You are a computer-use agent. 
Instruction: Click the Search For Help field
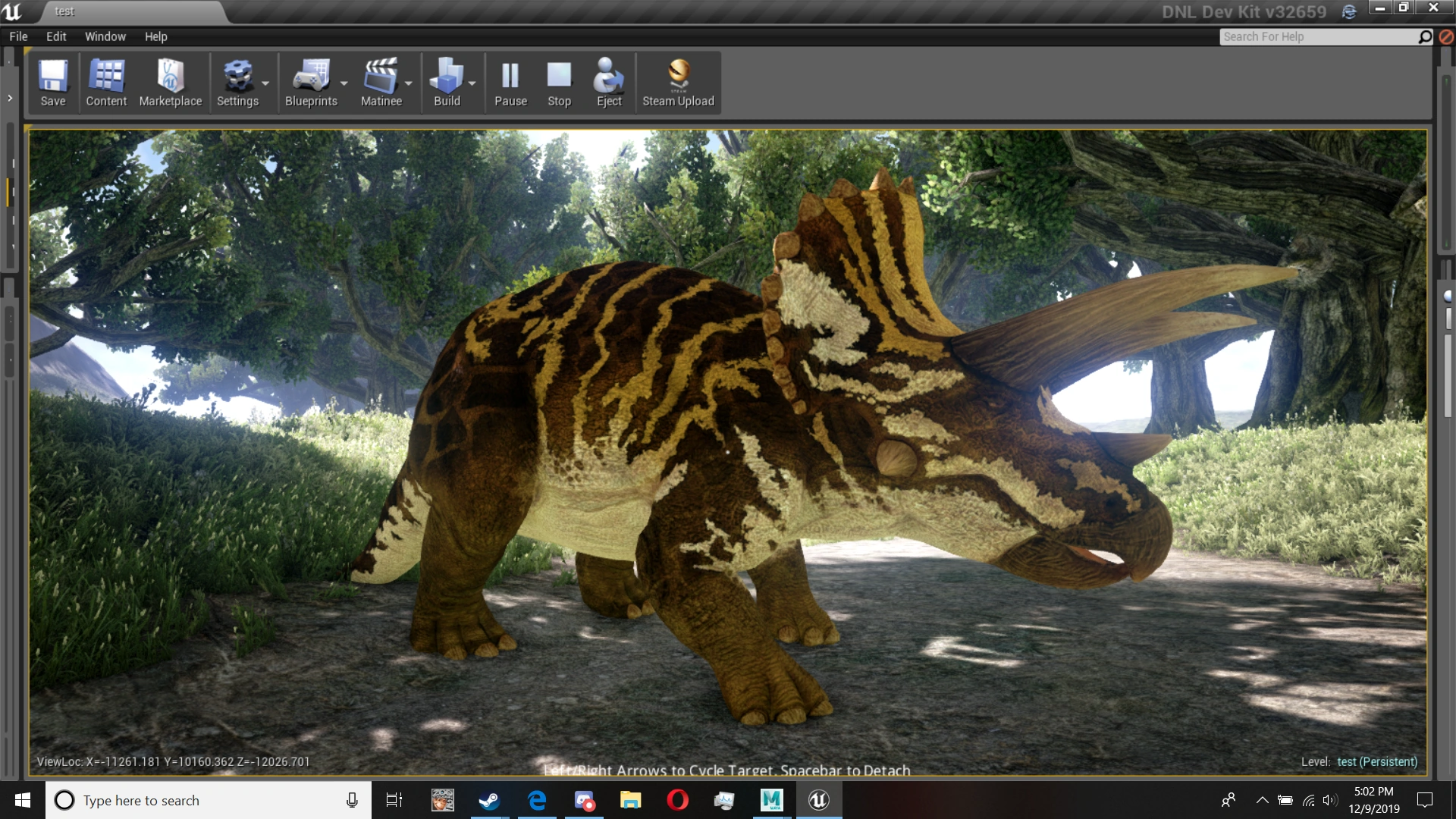pyautogui.click(x=1318, y=36)
